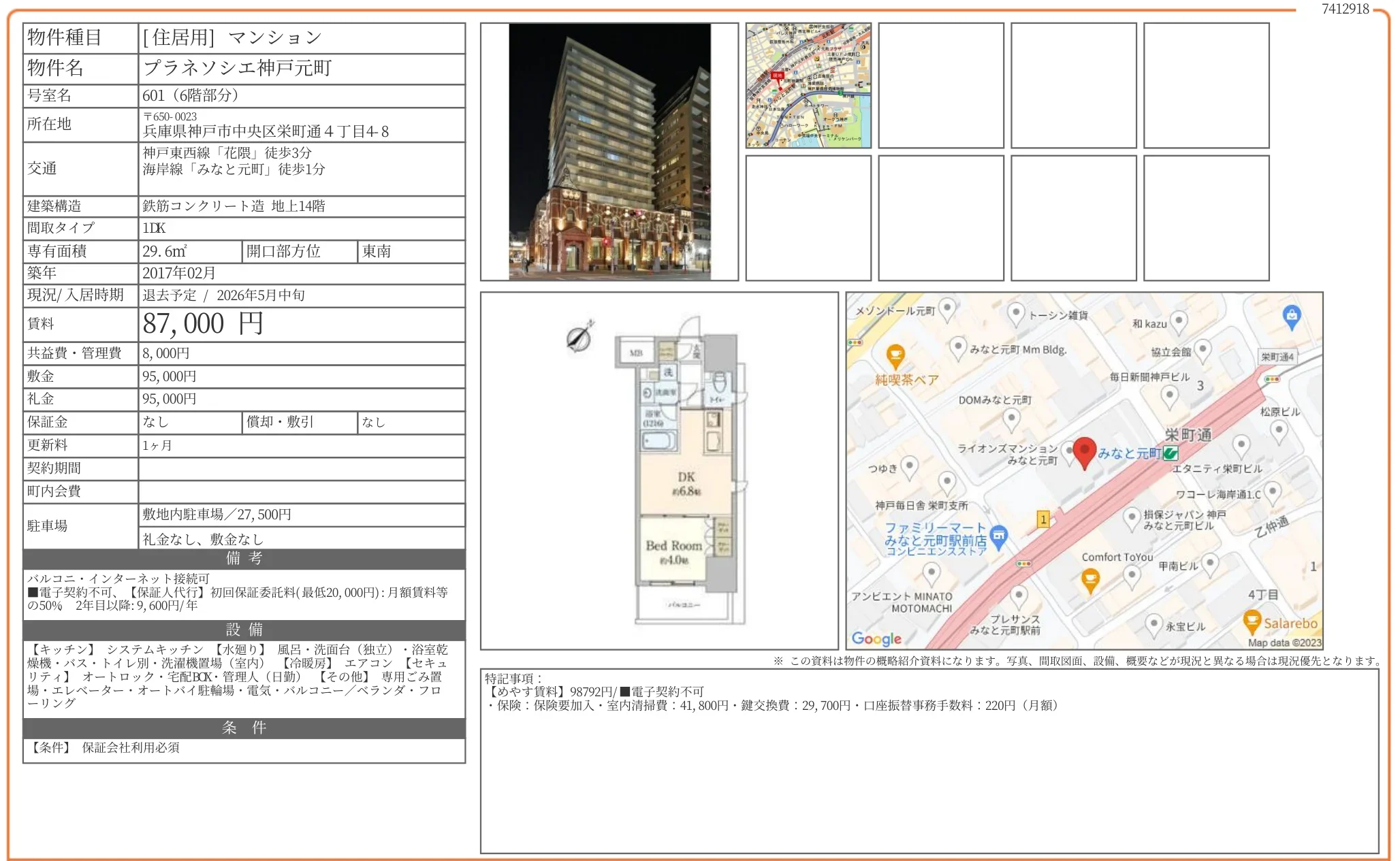The image size is (1400, 861).
Task: Click the blue marker at map corner
Action: click(x=1291, y=316)
